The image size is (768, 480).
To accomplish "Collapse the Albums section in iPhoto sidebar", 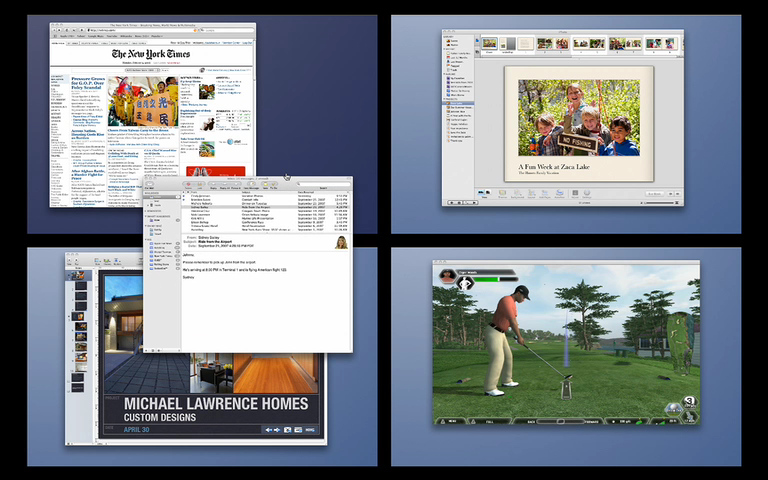I will coord(444,74).
